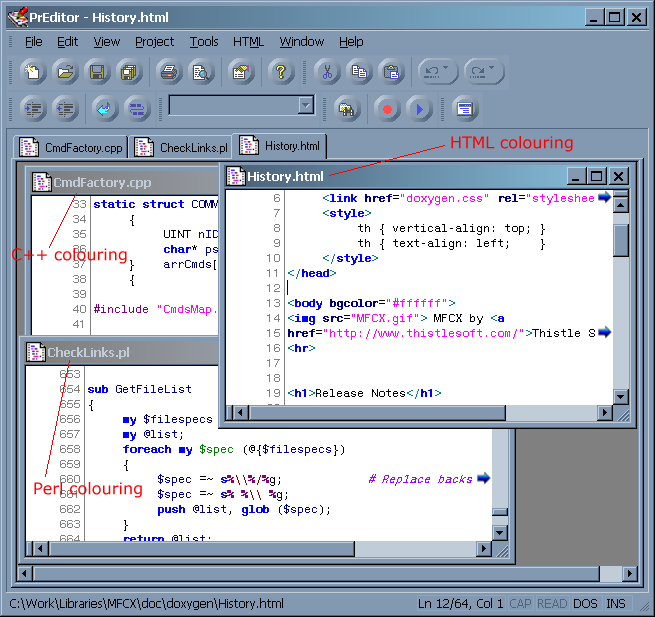This screenshot has width=655, height=617.
Task: Switch to the CheckLinks.pl tab
Action: (x=180, y=147)
